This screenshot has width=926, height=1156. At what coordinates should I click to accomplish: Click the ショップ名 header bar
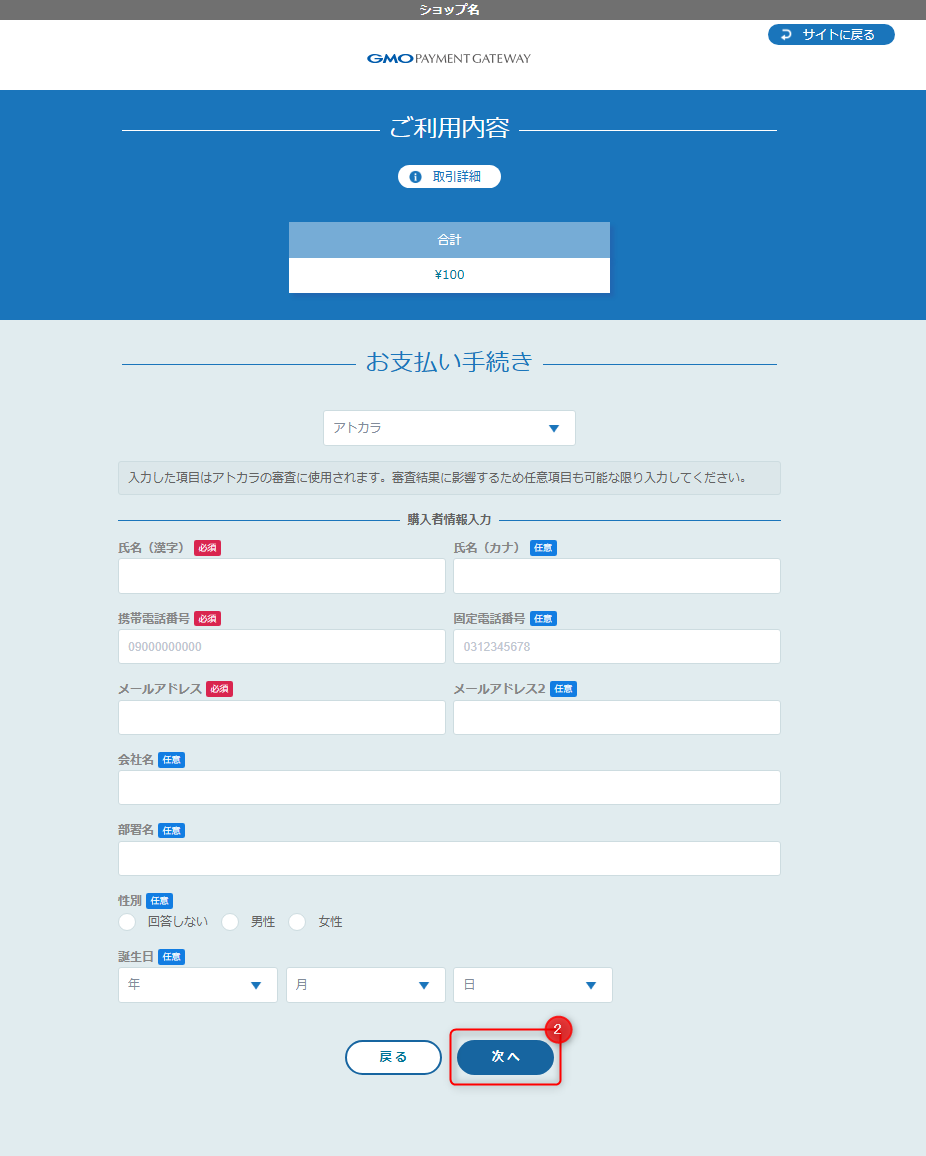(x=447, y=8)
